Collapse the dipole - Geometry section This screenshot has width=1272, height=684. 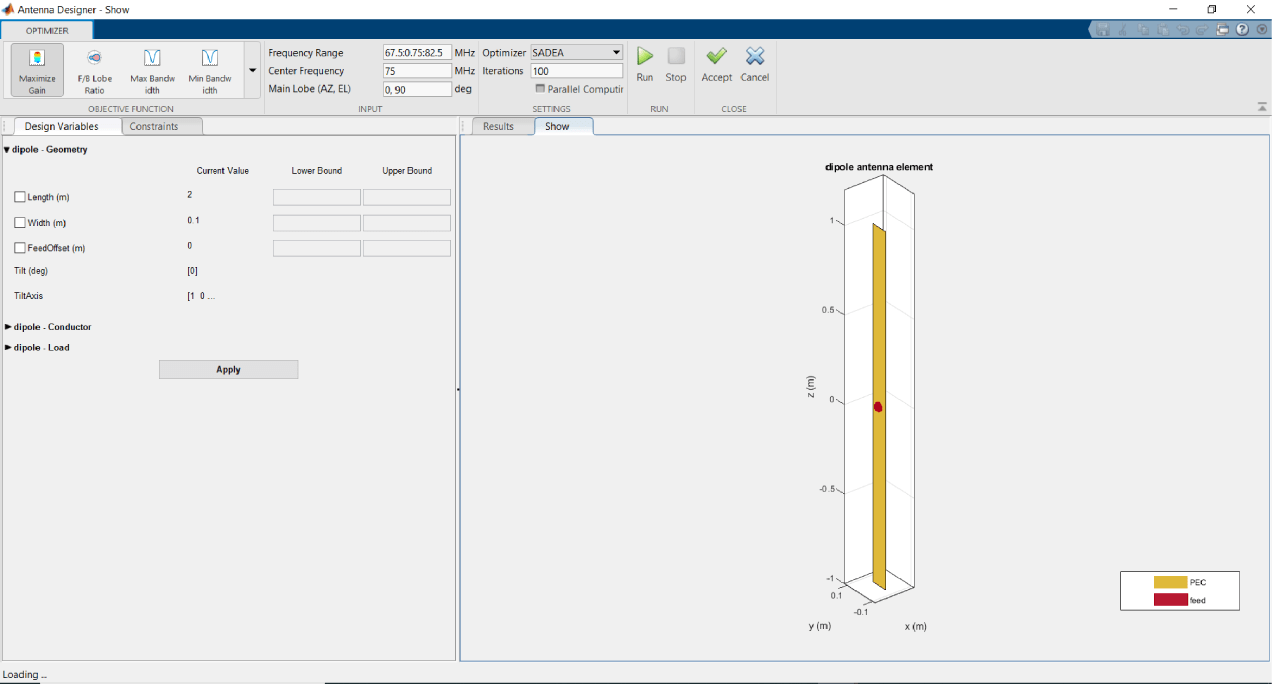8,149
